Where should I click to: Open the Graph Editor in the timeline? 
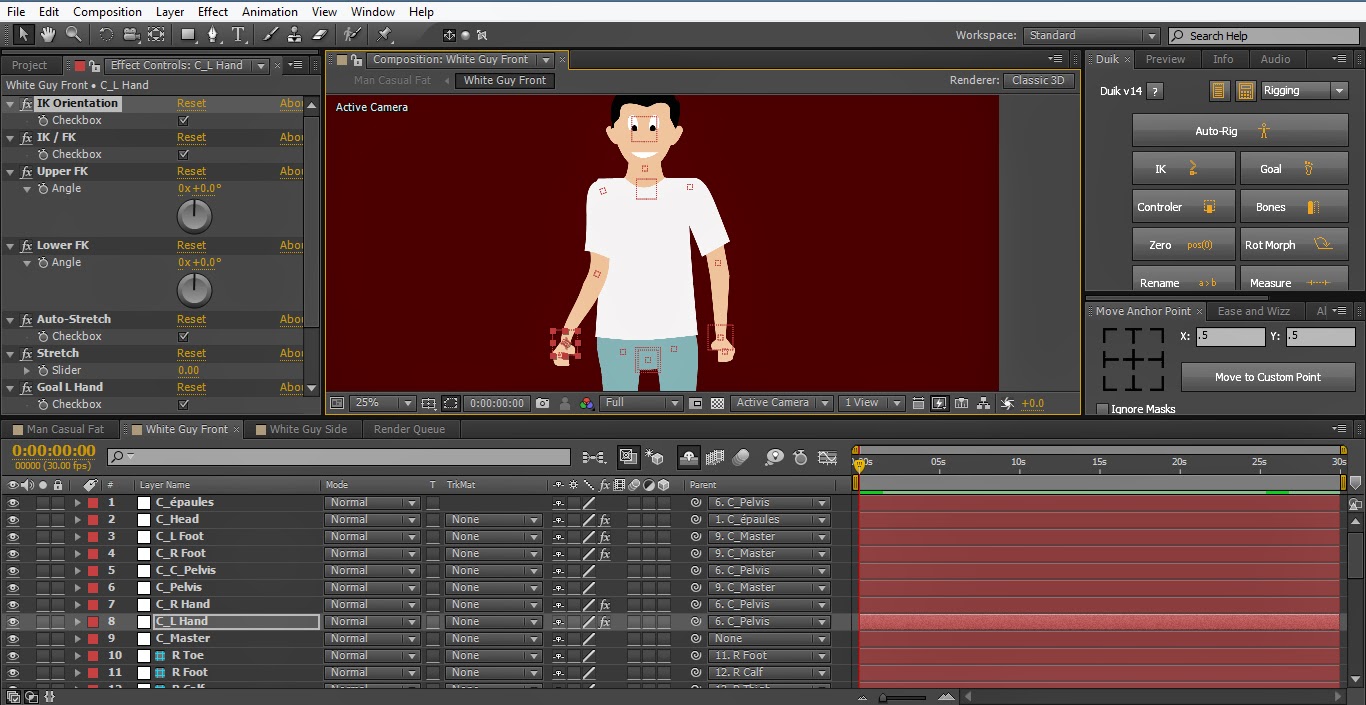(826, 458)
